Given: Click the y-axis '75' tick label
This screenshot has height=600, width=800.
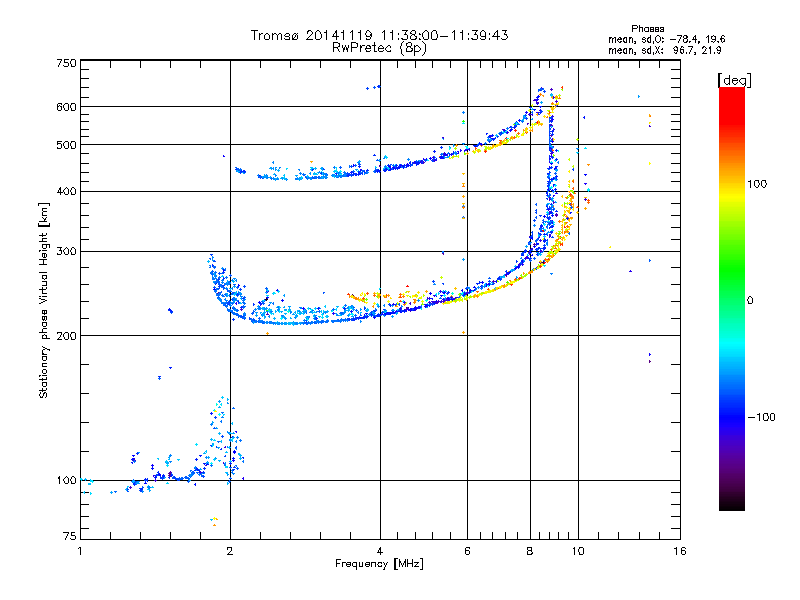Looking at the screenshot, I should tap(70, 536).
